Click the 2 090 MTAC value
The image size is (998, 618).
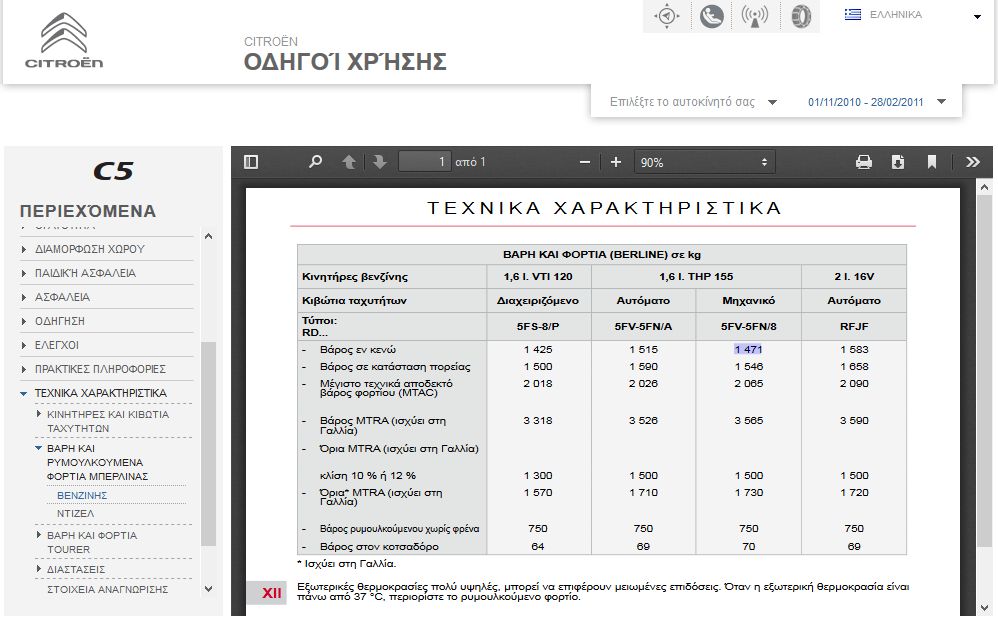coord(854,384)
